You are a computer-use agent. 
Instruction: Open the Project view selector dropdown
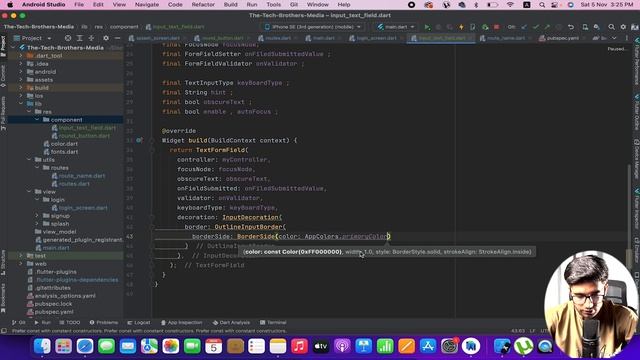click(x=33, y=38)
